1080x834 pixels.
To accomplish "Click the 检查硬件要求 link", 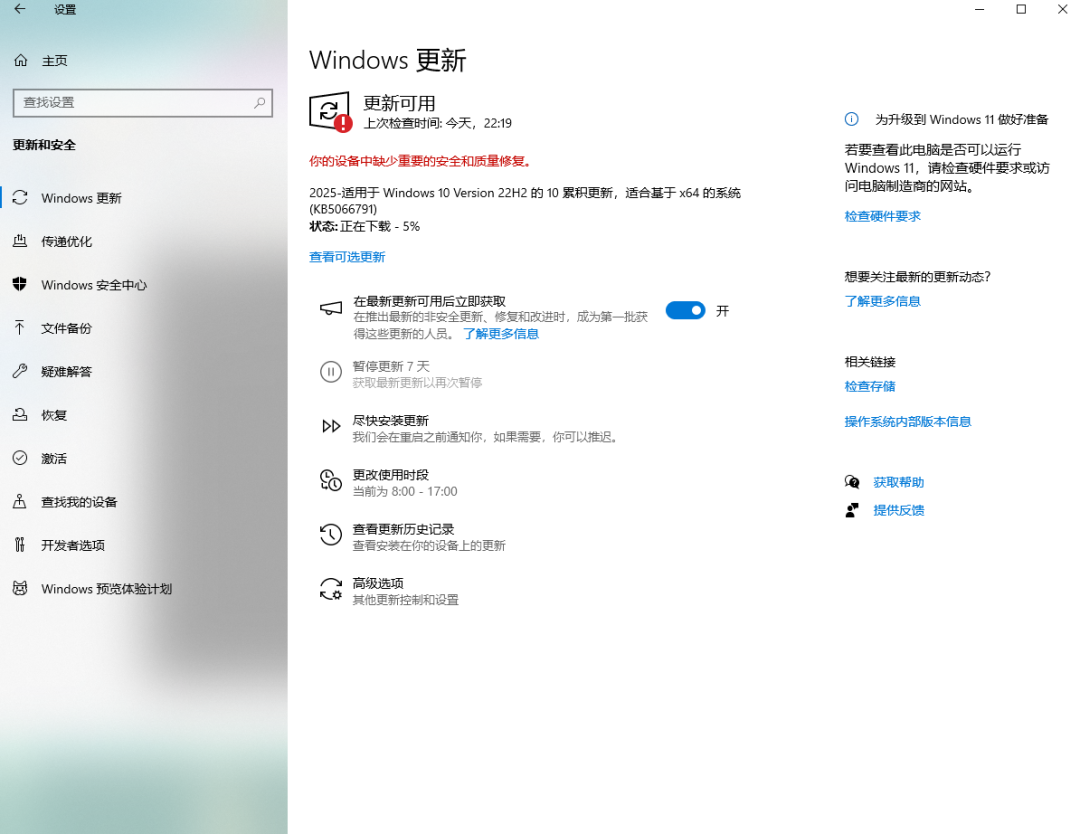I will point(881,215).
